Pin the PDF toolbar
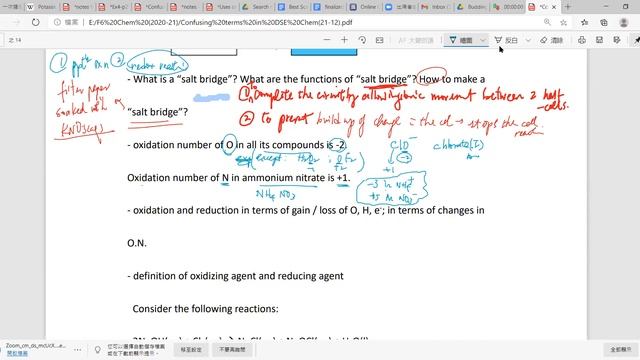 [x=636, y=40]
